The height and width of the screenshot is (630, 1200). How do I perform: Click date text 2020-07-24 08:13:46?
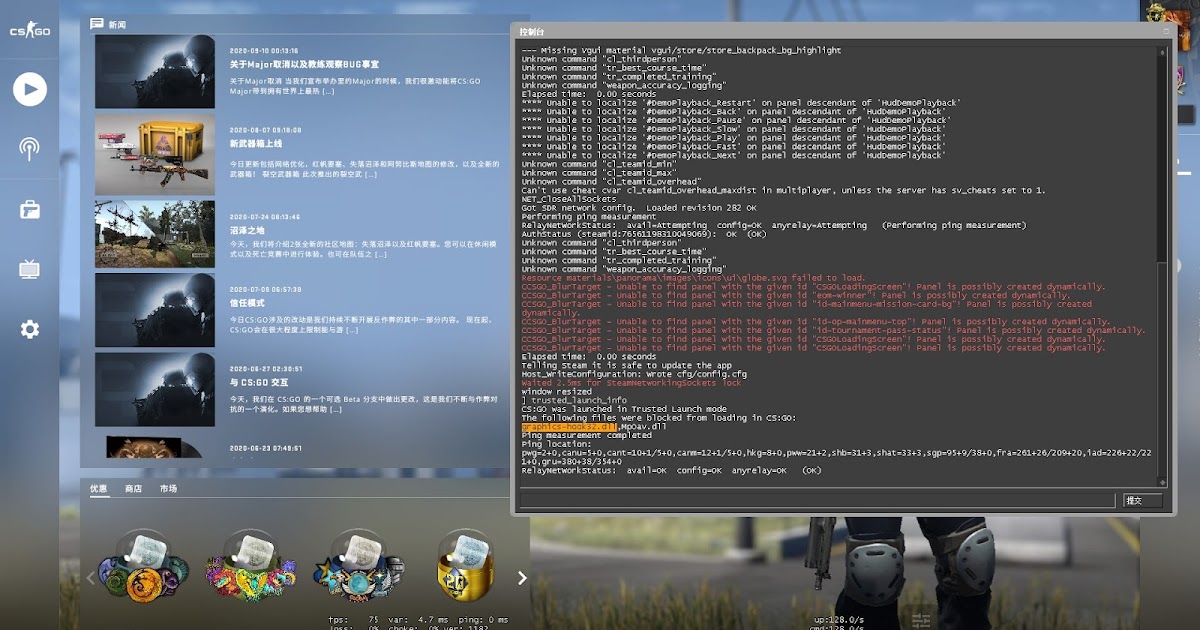[264, 216]
